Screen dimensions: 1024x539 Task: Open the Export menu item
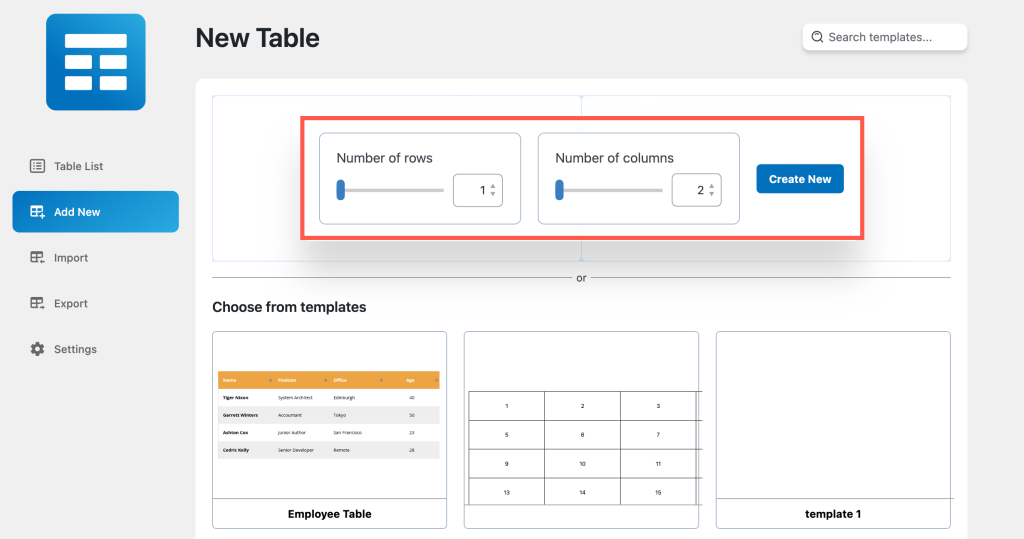[71, 304]
